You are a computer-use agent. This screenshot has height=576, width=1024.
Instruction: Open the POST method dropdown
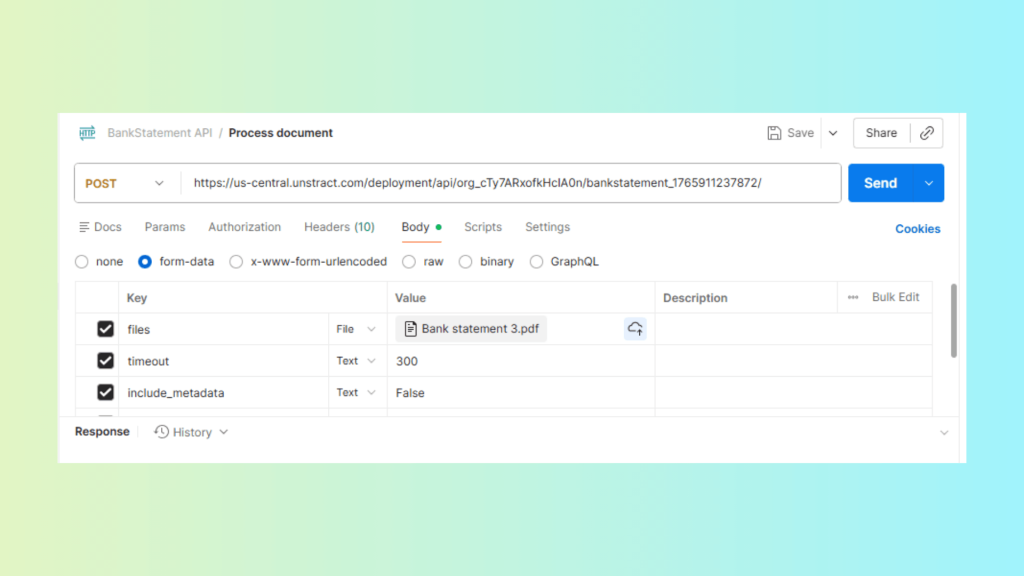126,183
